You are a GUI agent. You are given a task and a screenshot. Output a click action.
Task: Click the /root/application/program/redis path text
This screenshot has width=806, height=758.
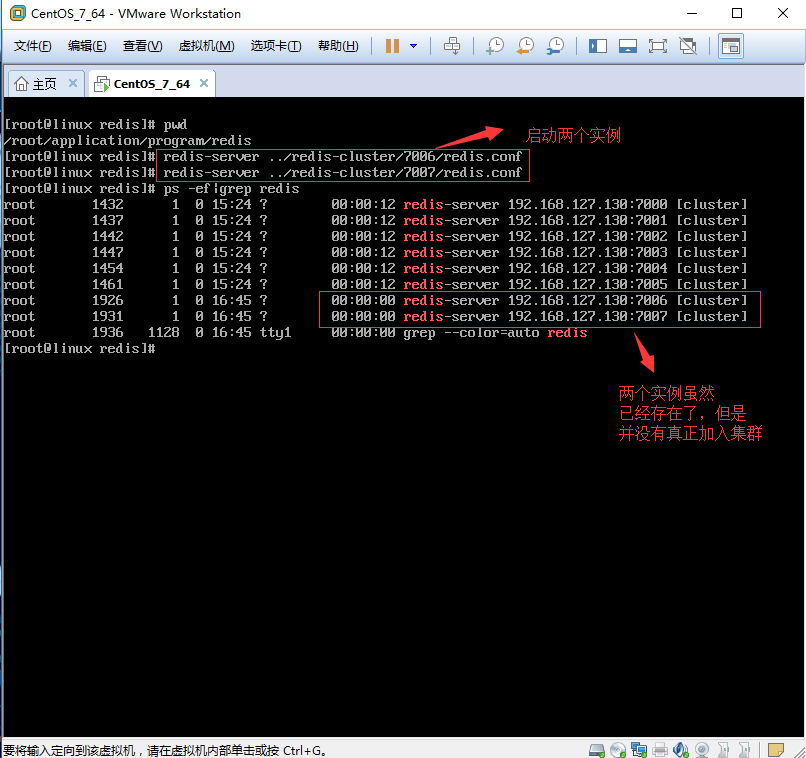pos(127,140)
